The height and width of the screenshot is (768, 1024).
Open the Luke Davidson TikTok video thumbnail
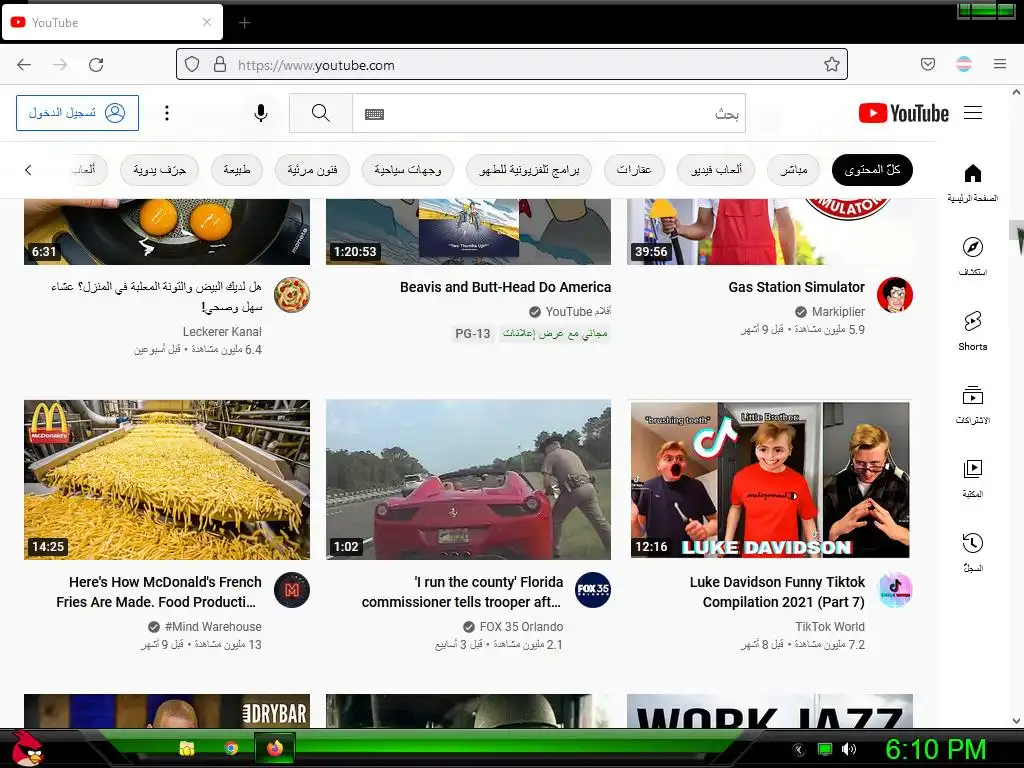[770, 479]
